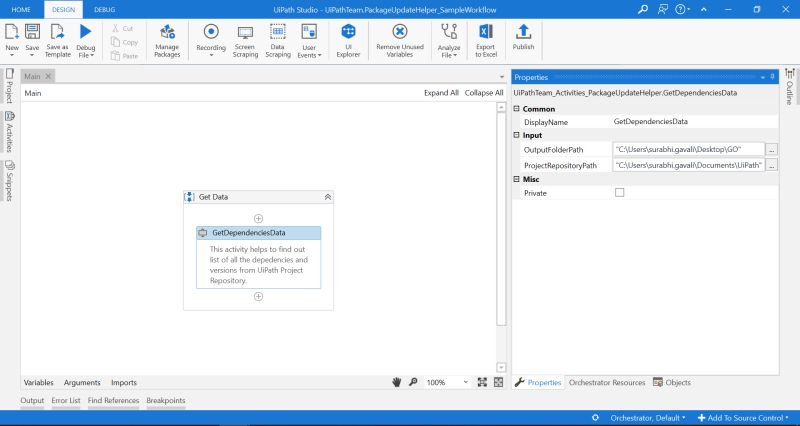Open the Outline side panel
The width and height of the screenshot is (800, 426).
coord(789,87)
